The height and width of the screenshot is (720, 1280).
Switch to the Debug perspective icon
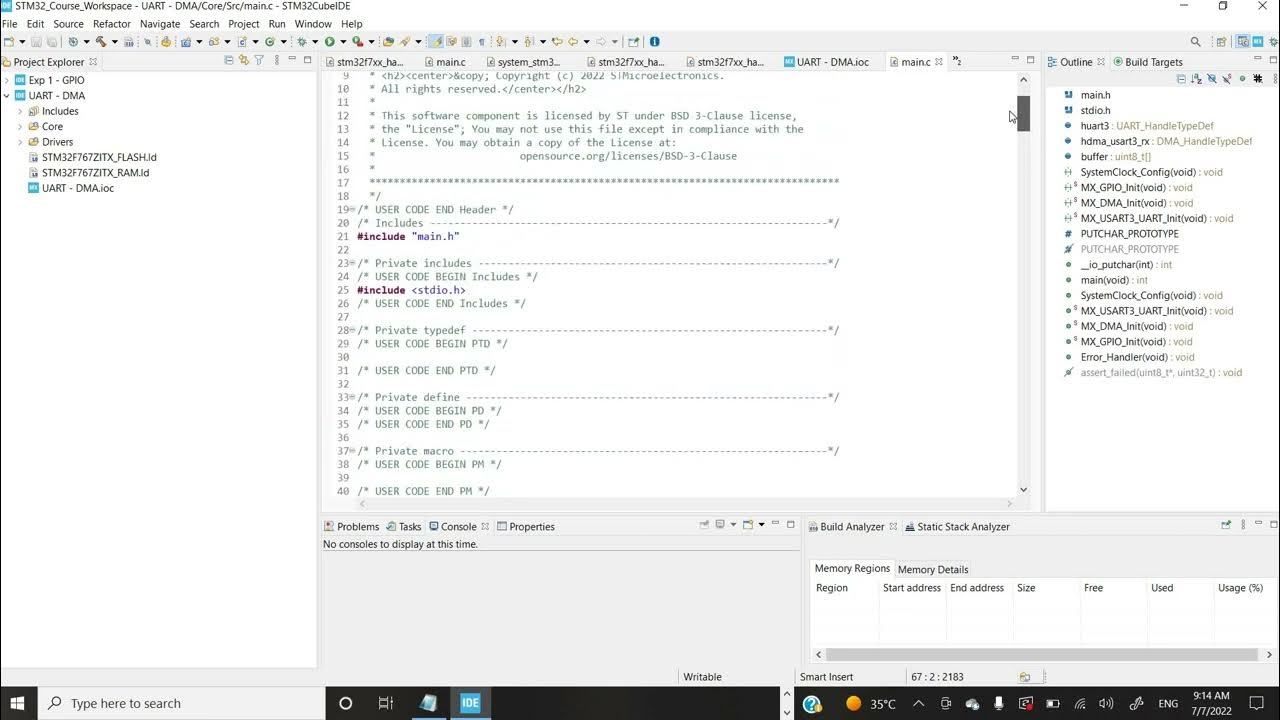(x=1271, y=42)
